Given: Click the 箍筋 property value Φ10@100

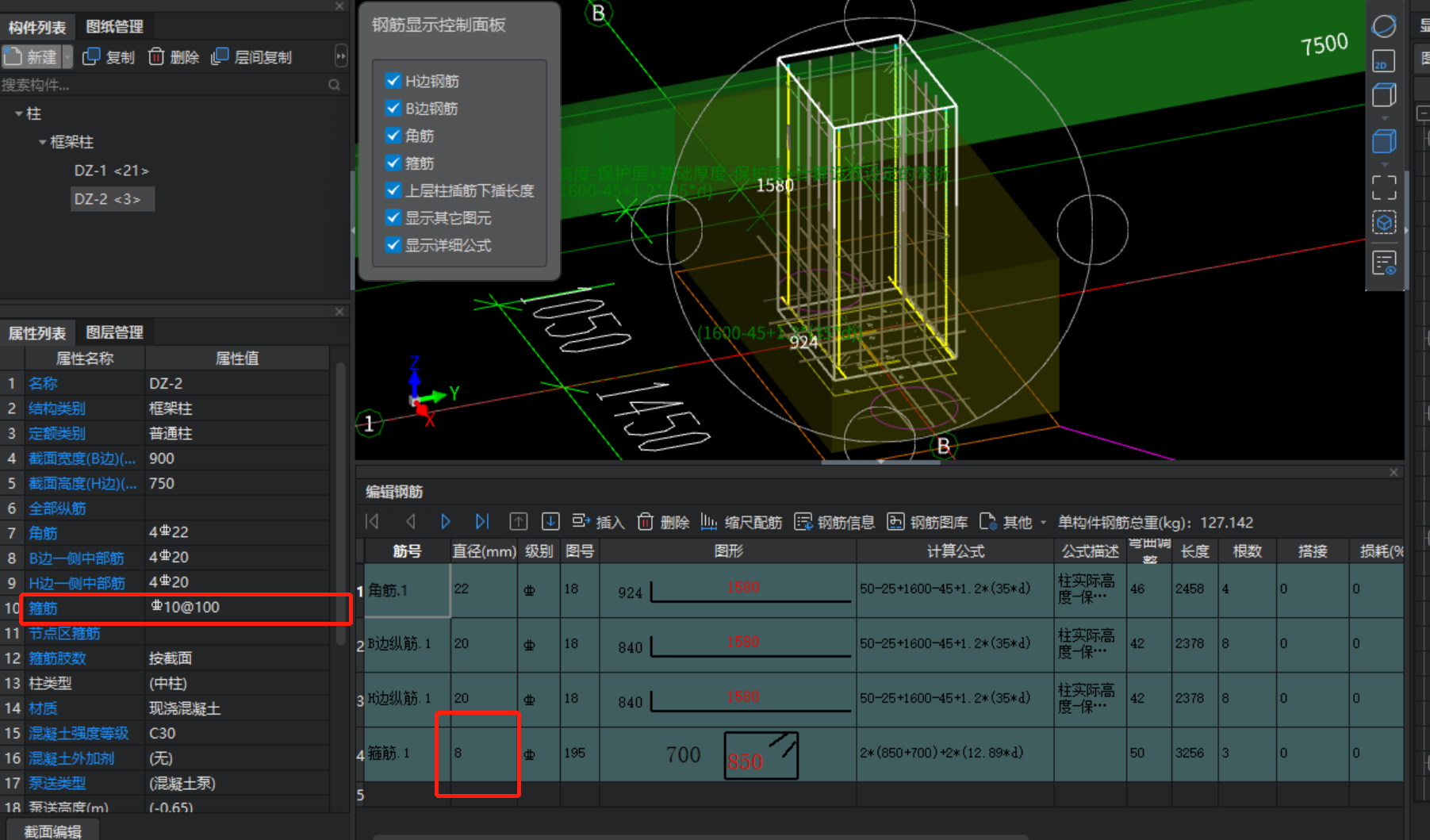Looking at the screenshot, I should click(237, 608).
